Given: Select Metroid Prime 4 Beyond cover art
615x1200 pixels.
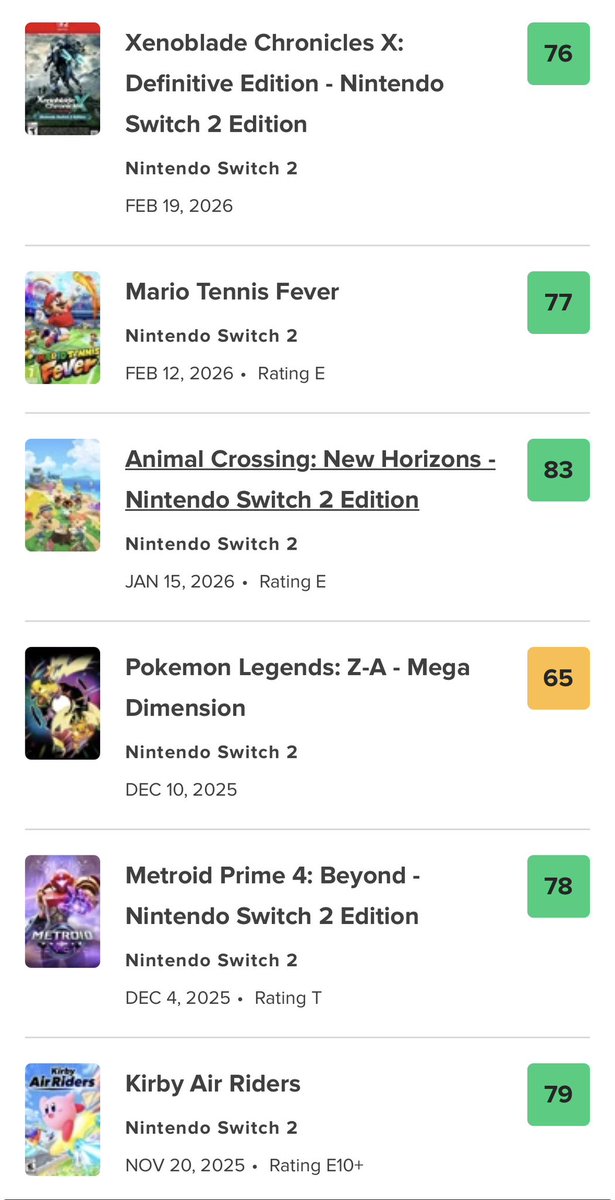Looking at the screenshot, I should pos(63,911).
